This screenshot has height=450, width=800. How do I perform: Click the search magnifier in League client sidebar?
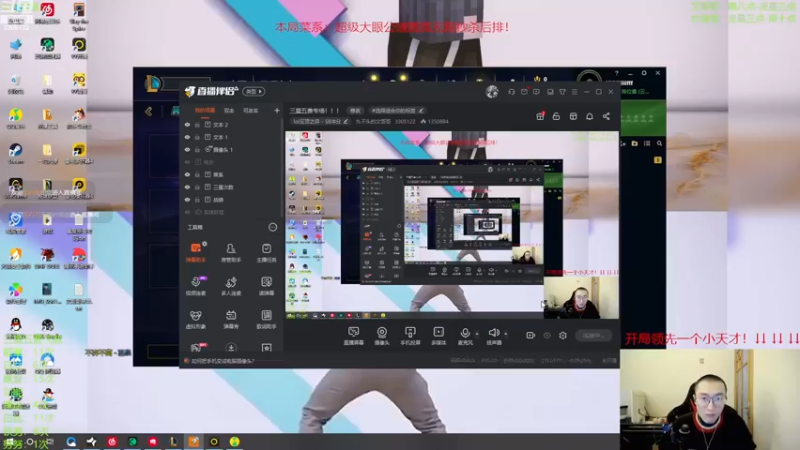tap(659, 144)
